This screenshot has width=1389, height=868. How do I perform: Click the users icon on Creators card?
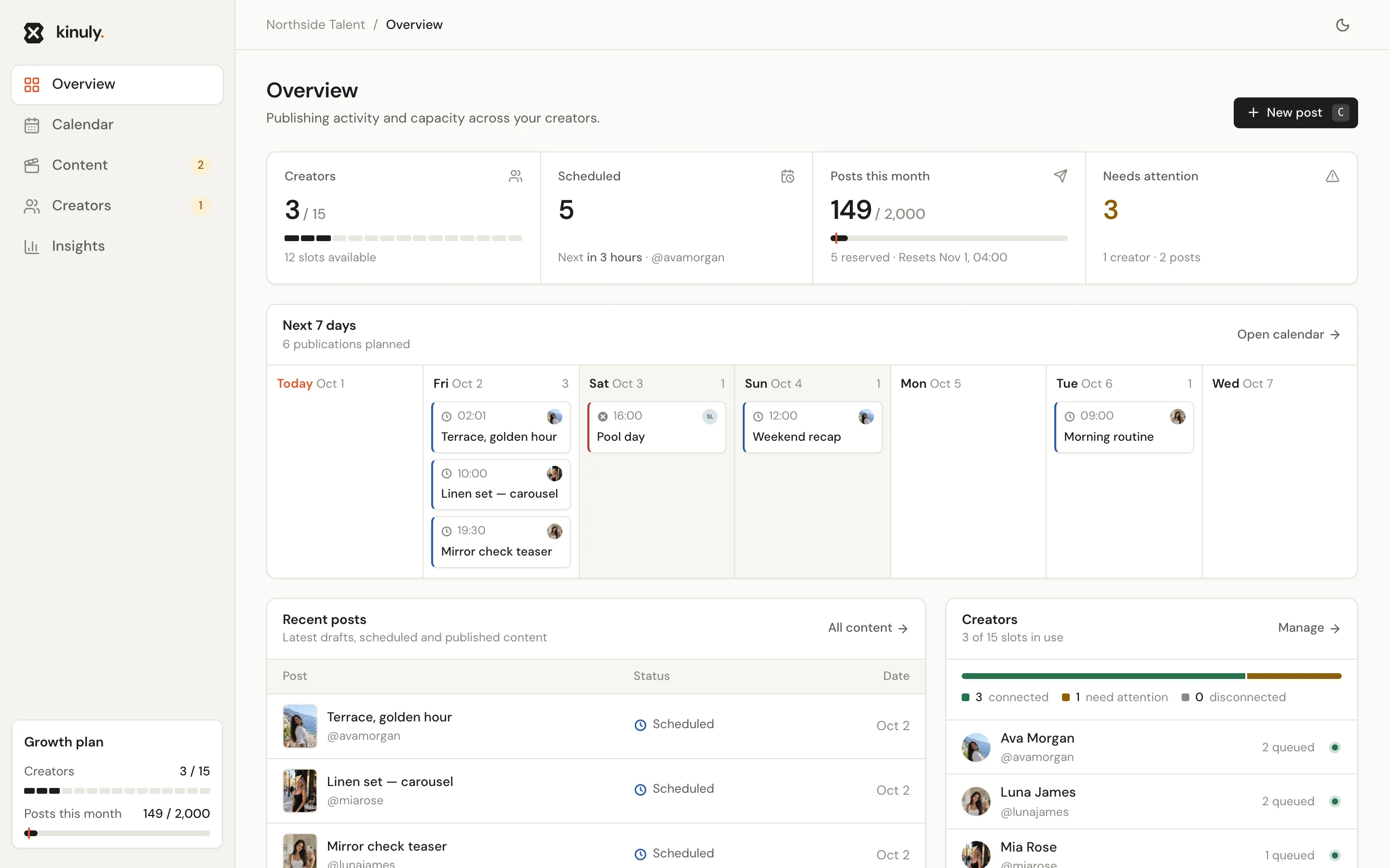click(516, 176)
